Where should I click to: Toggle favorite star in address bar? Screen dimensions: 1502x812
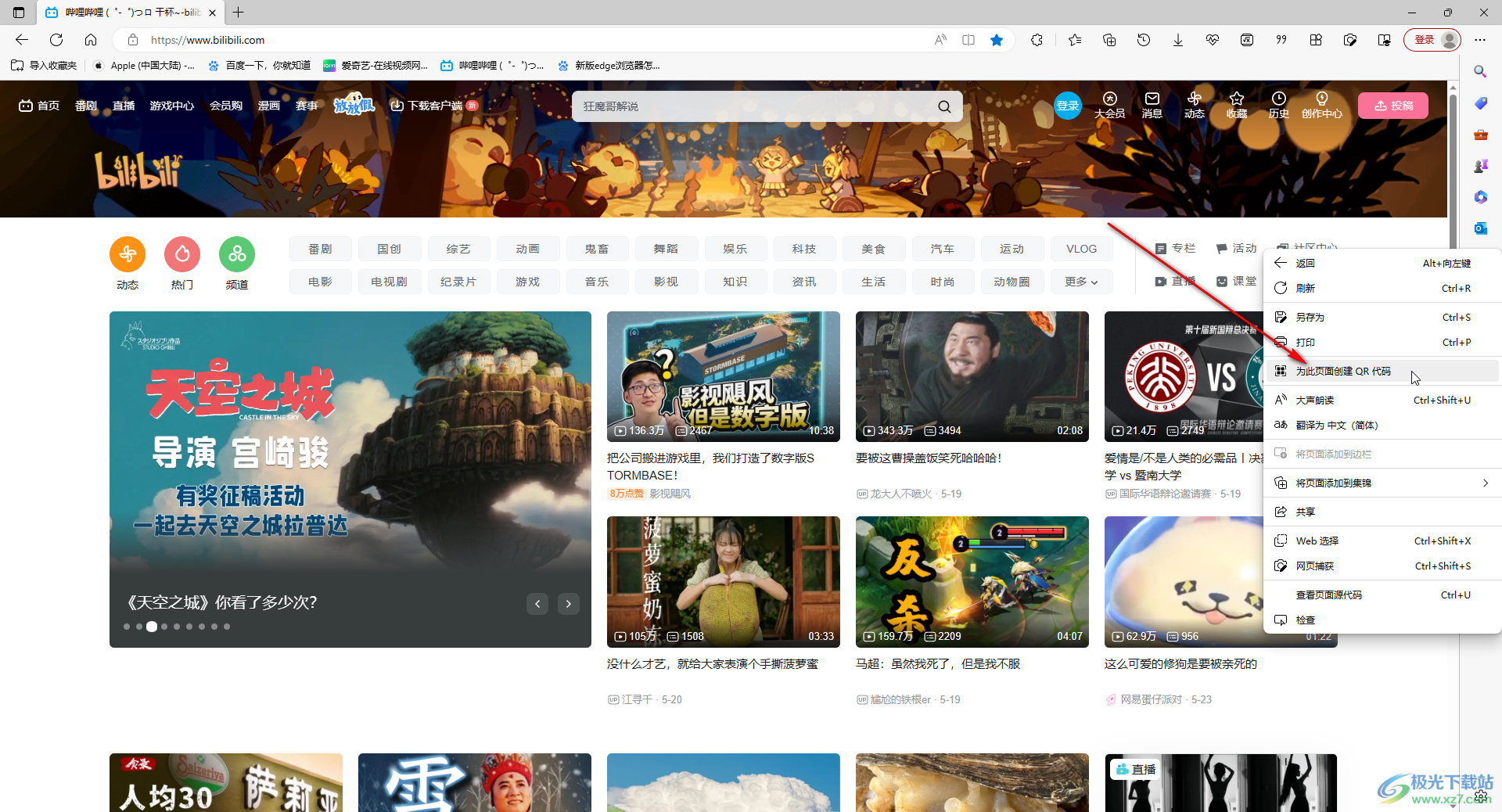click(997, 40)
